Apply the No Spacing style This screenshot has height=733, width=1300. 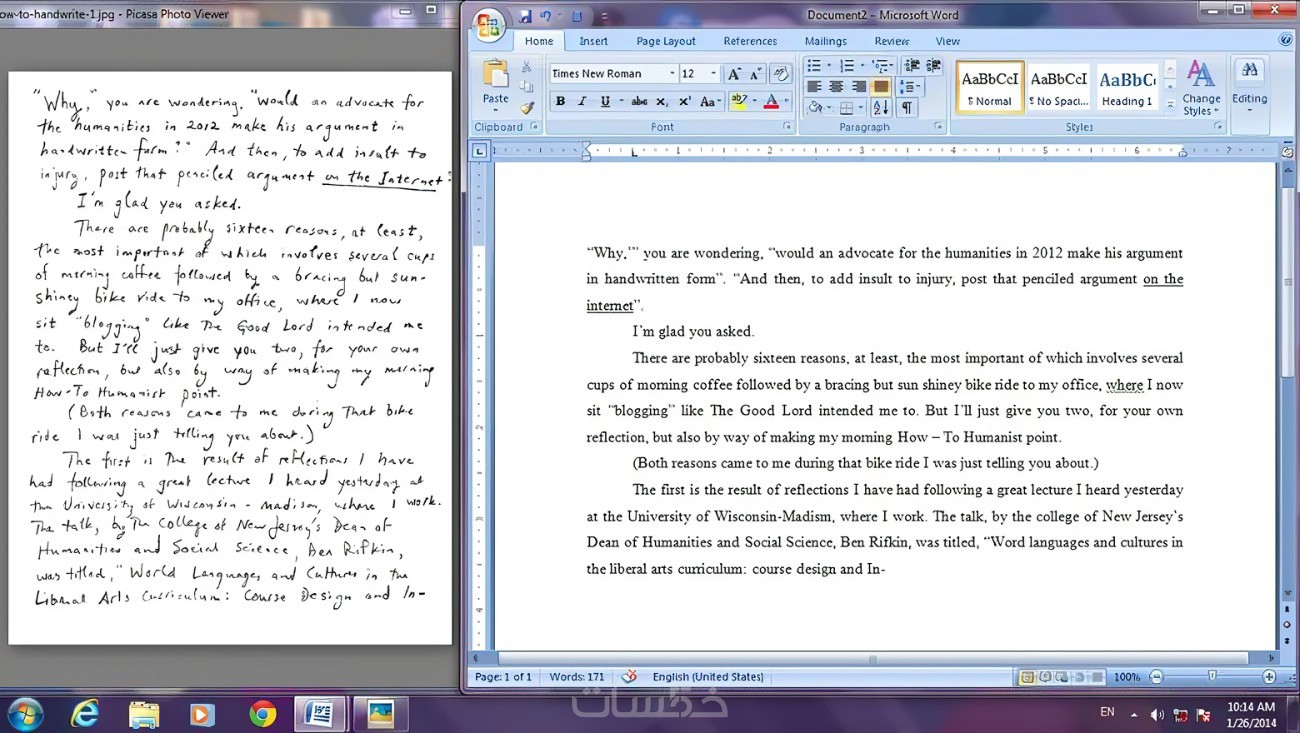point(1059,88)
